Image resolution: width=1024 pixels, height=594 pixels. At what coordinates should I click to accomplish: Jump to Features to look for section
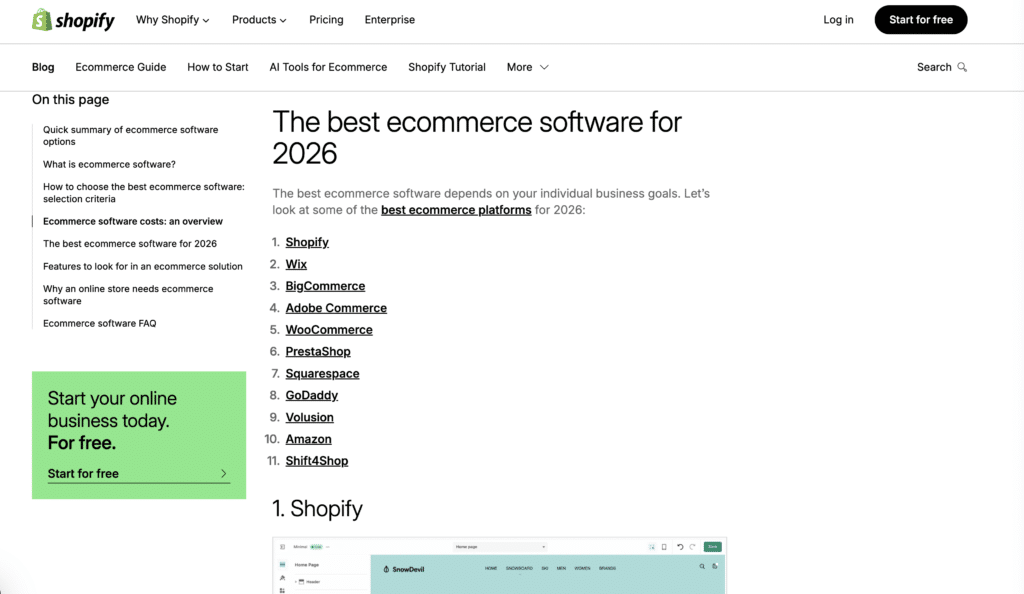(x=142, y=266)
